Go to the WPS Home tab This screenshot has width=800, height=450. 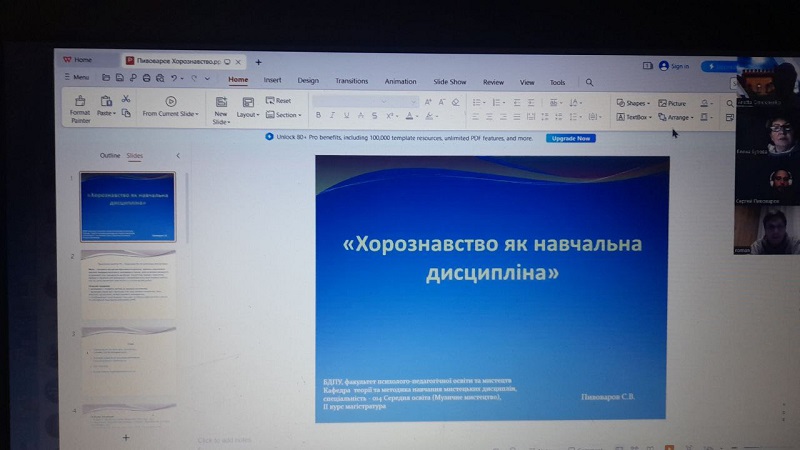click(x=78, y=60)
